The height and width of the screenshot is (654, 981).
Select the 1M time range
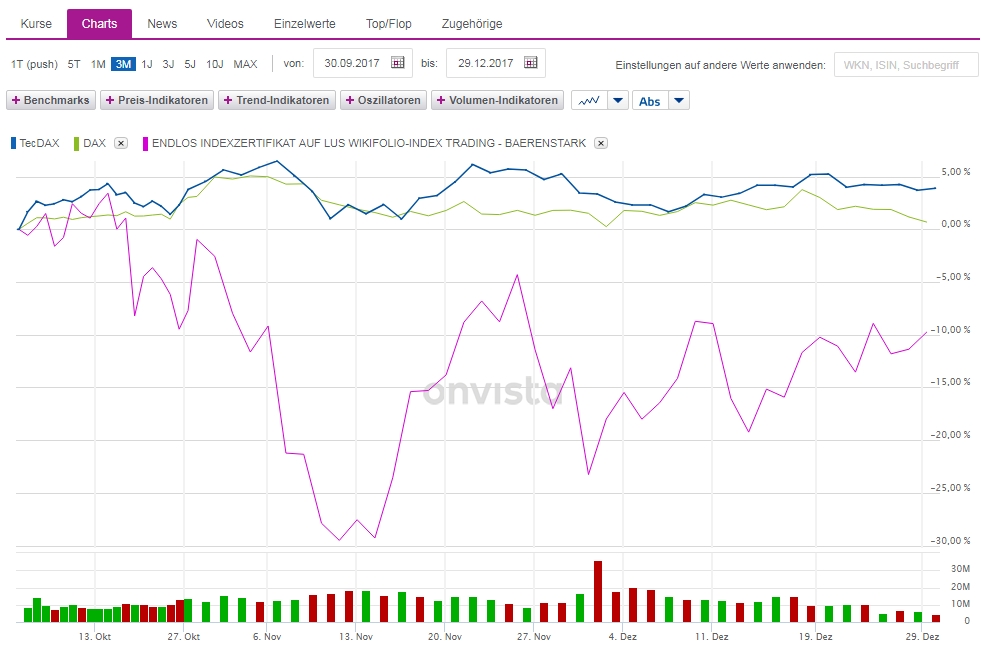(98, 64)
